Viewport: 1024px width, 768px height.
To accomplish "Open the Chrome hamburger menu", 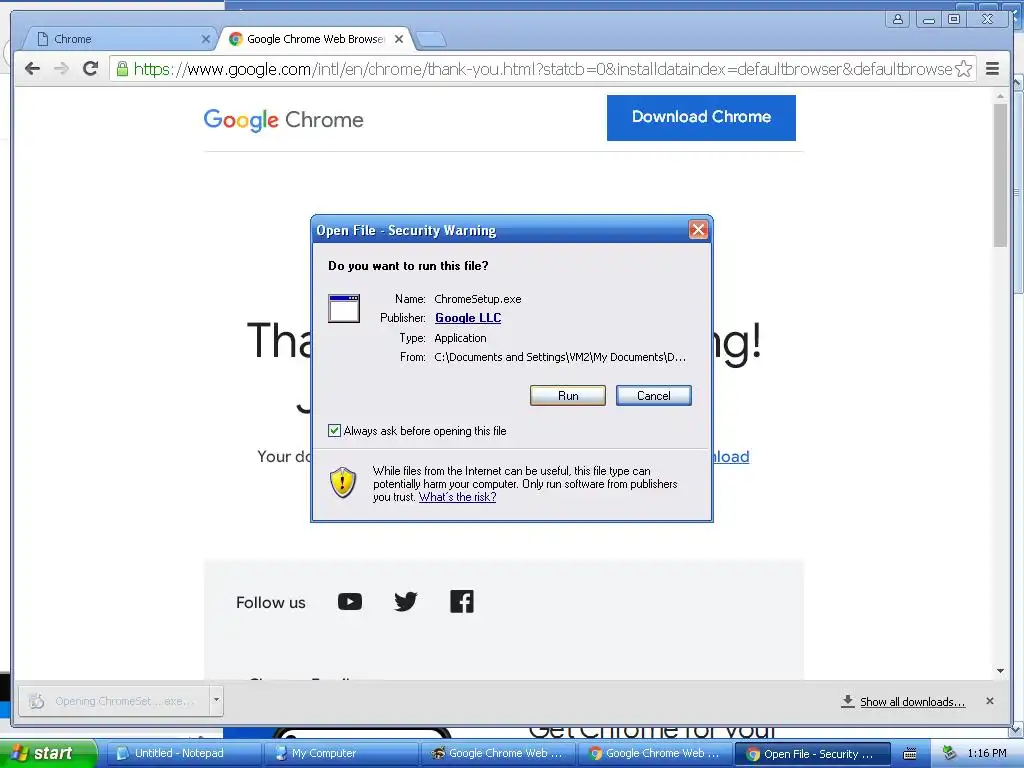I will coord(992,69).
